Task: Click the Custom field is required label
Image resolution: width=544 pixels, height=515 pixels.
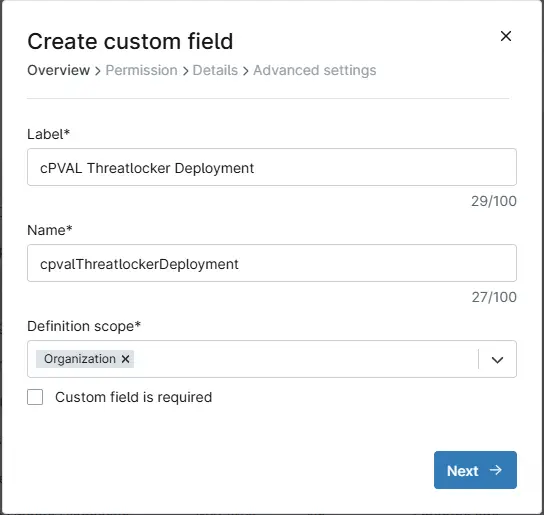Action: 134,397
